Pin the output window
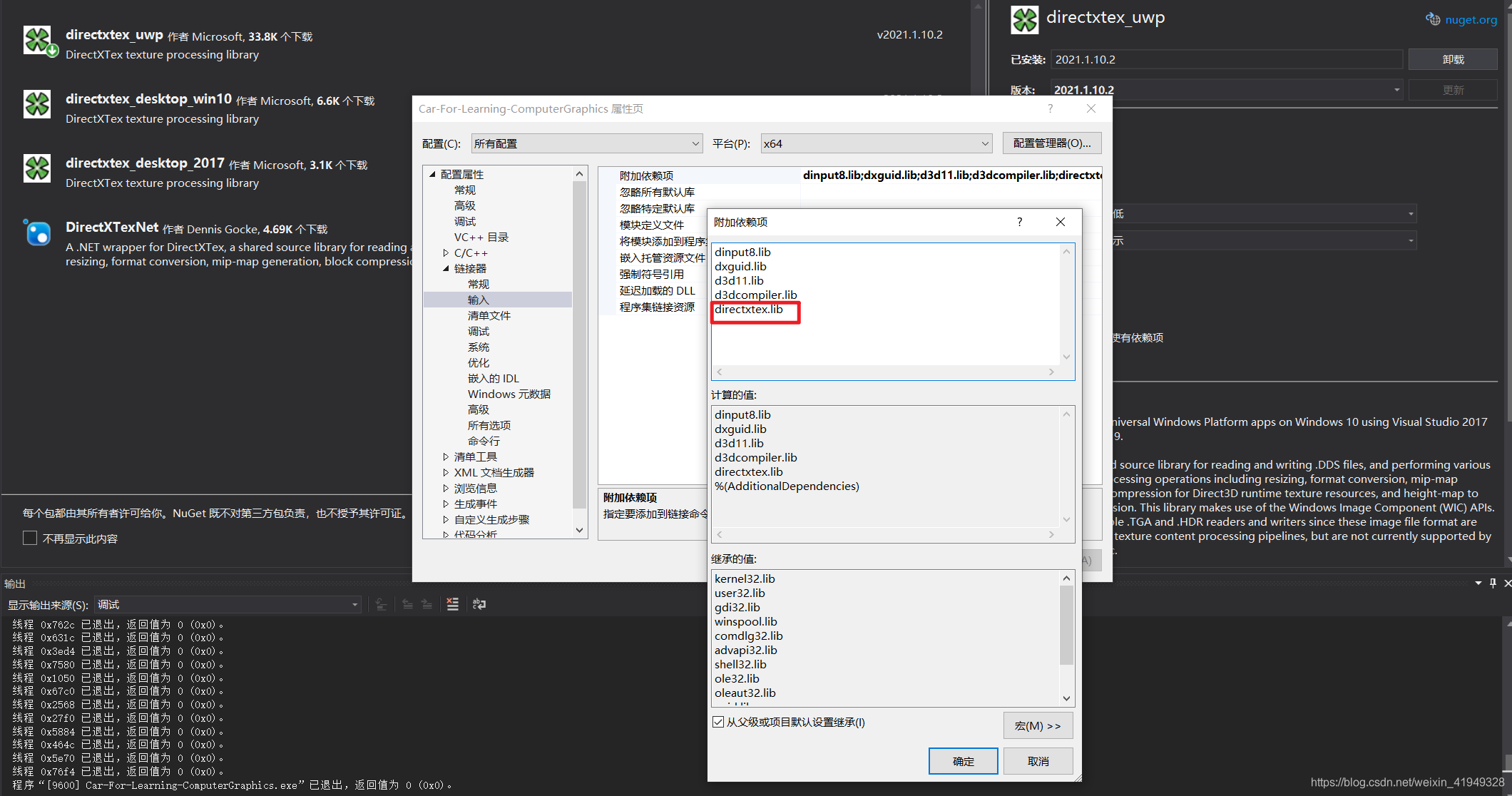Image resolution: width=1512 pixels, height=796 pixels. coord(1492,583)
